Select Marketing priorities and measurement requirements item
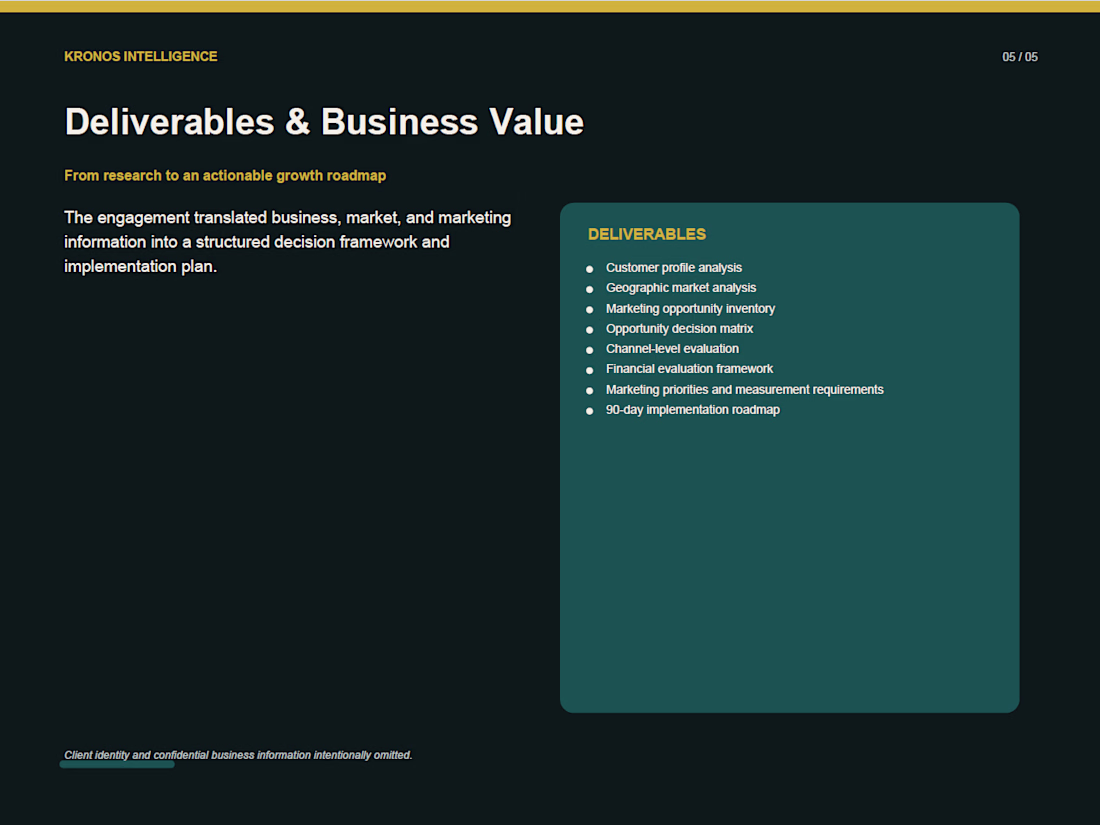Viewport: 1100px width, 825px height. pos(744,389)
